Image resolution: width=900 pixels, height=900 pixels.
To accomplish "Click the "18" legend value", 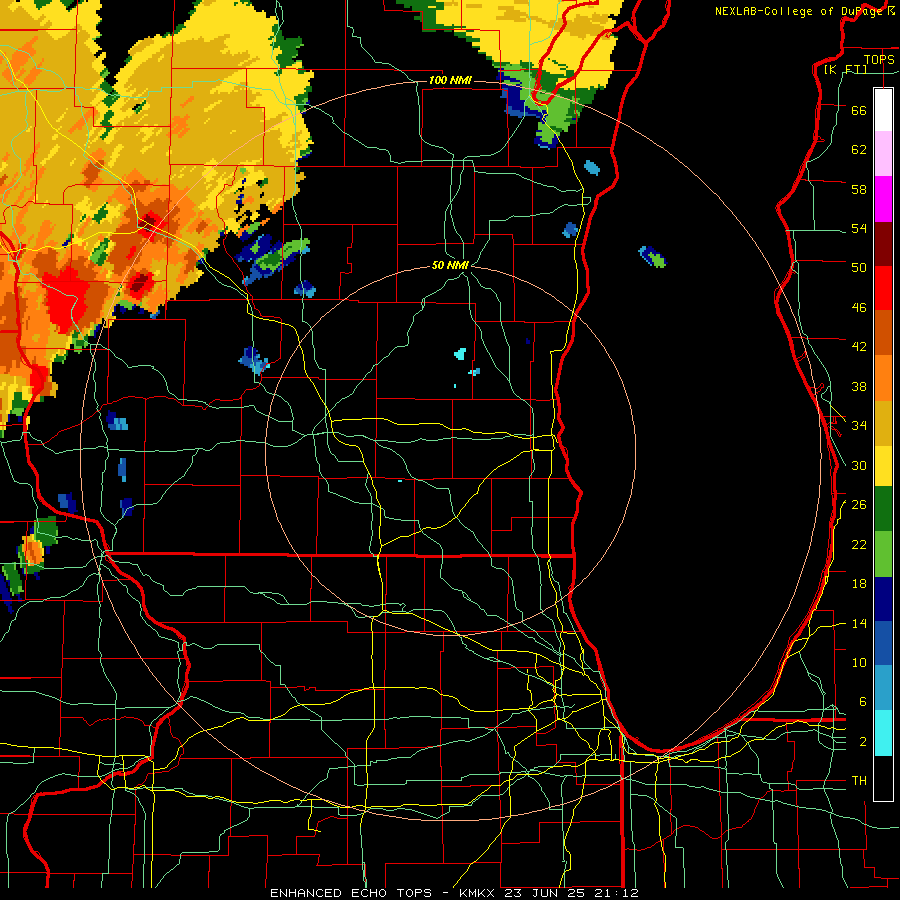I will pos(859,584).
